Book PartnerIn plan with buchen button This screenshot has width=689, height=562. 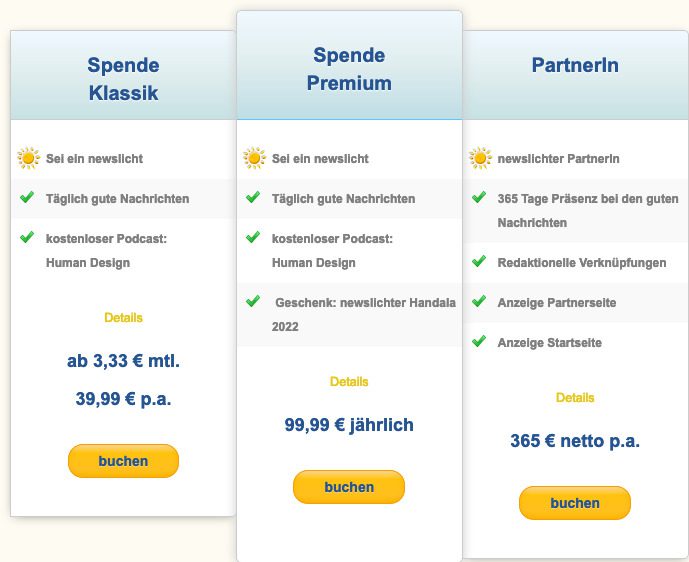coord(575,503)
